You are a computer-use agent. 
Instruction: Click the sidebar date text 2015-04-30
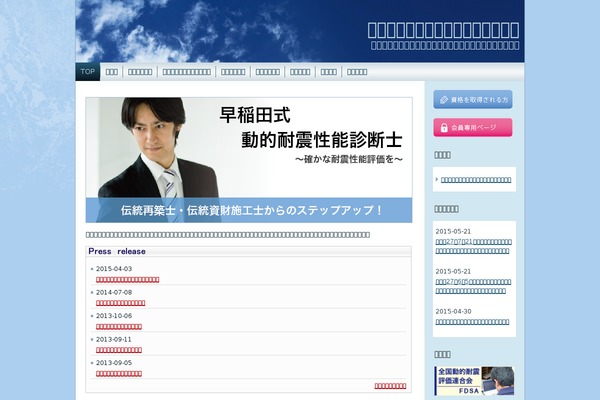click(453, 311)
